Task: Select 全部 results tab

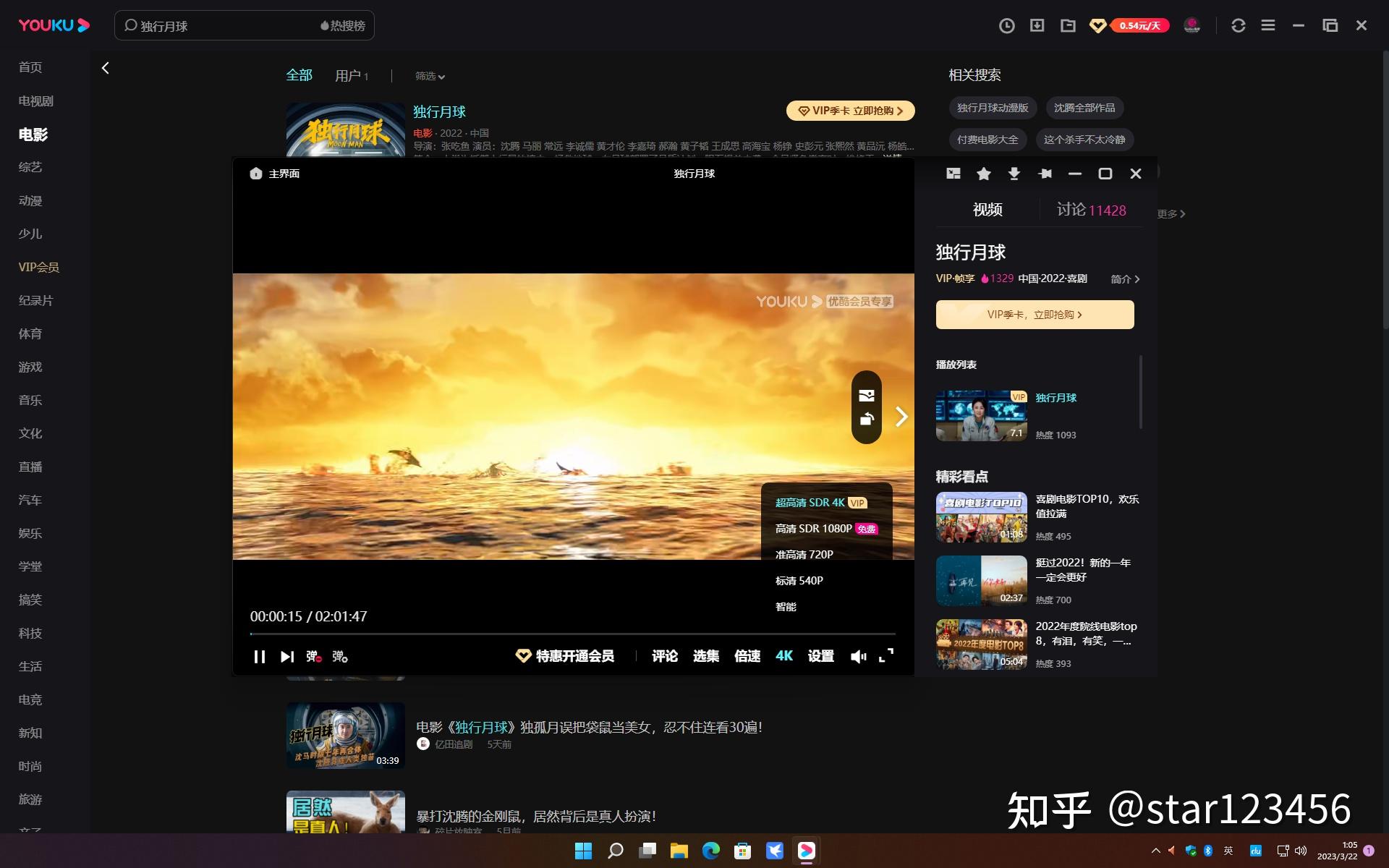Action: [299, 75]
